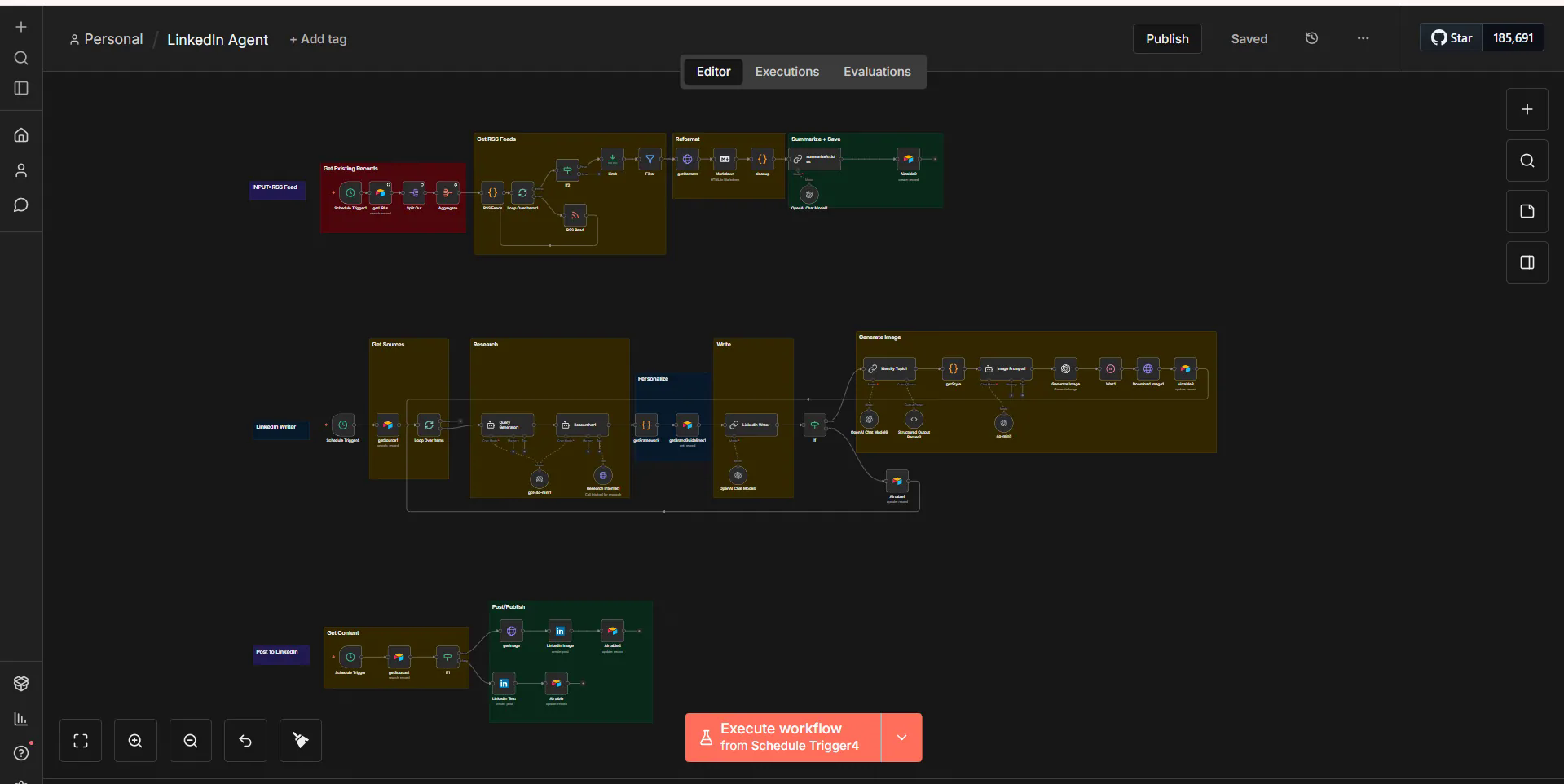The image size is (1564, 784).
Task: Open the help menu question mark
Action: (21, 753)
